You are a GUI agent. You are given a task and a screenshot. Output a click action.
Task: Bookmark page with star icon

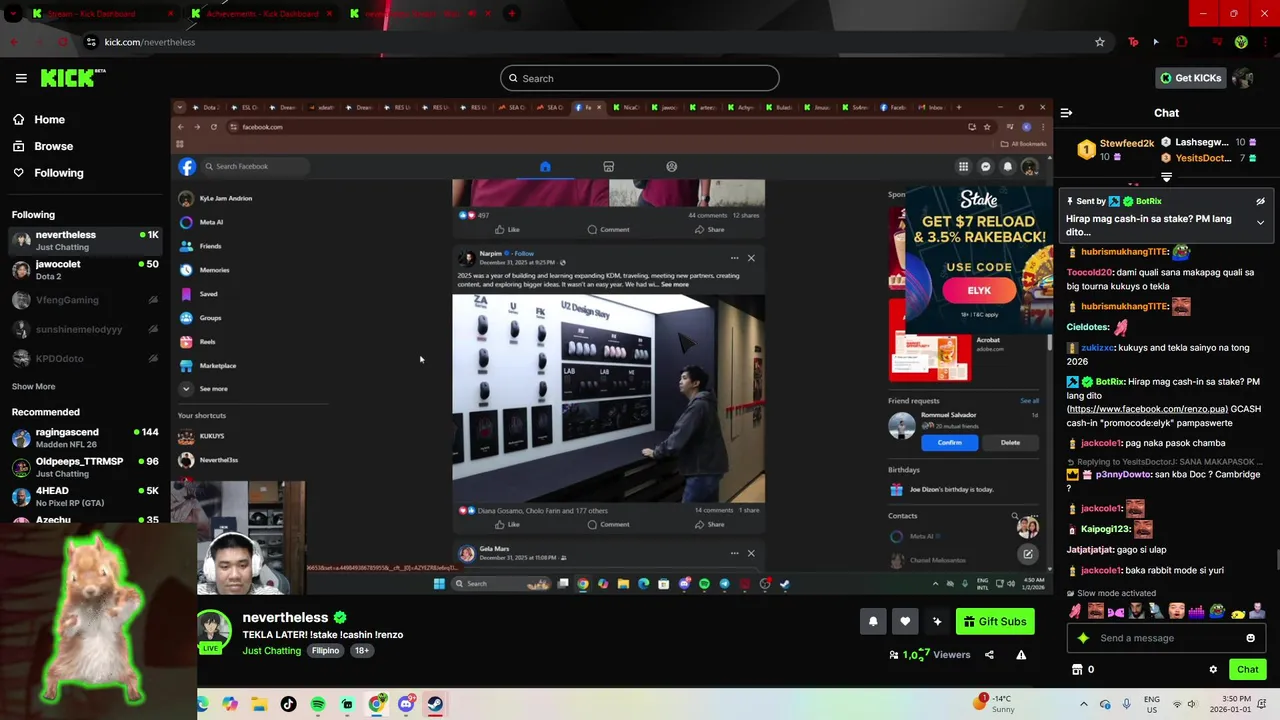[1100, 42]
